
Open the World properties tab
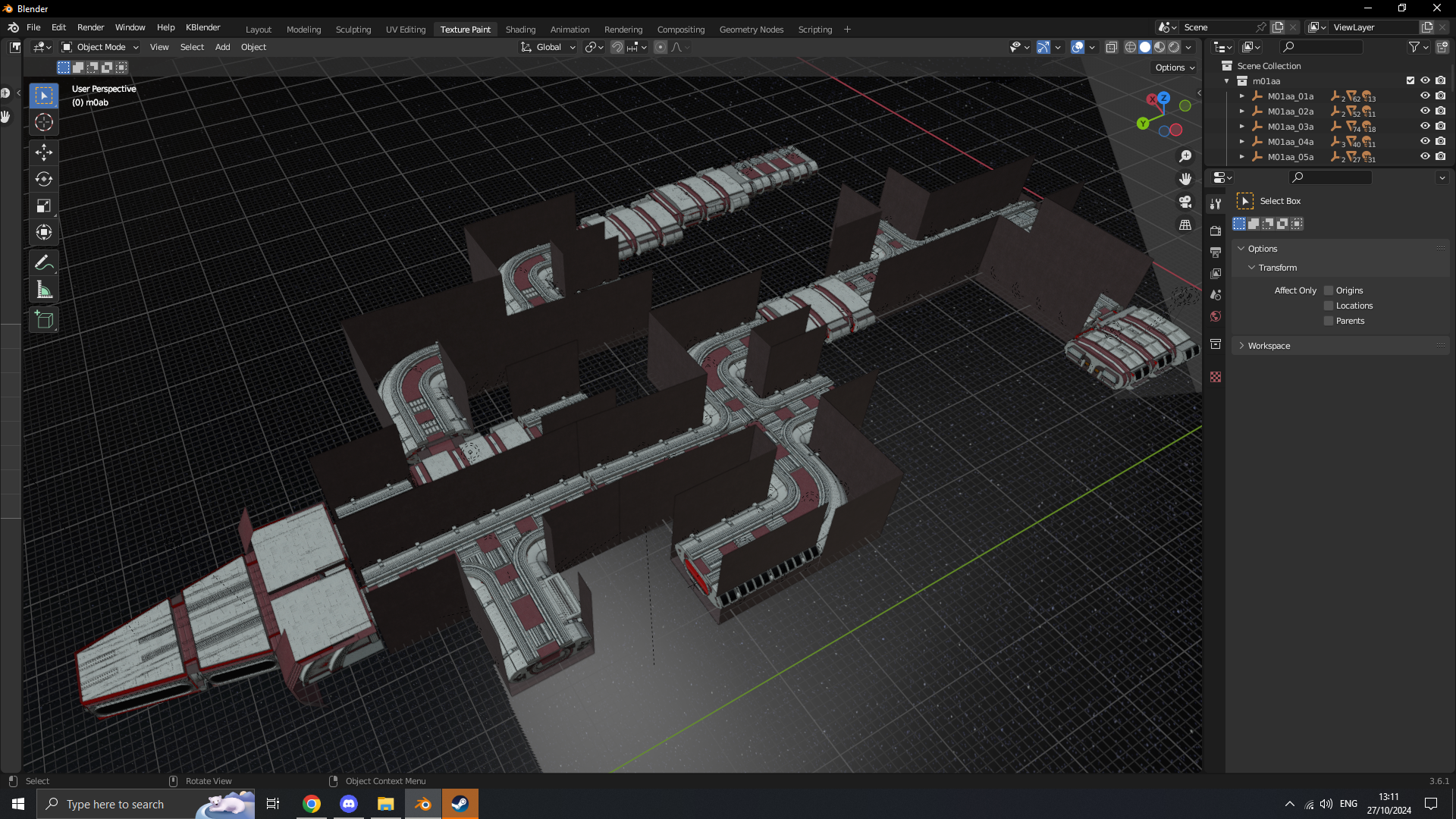click(1216, 315)
